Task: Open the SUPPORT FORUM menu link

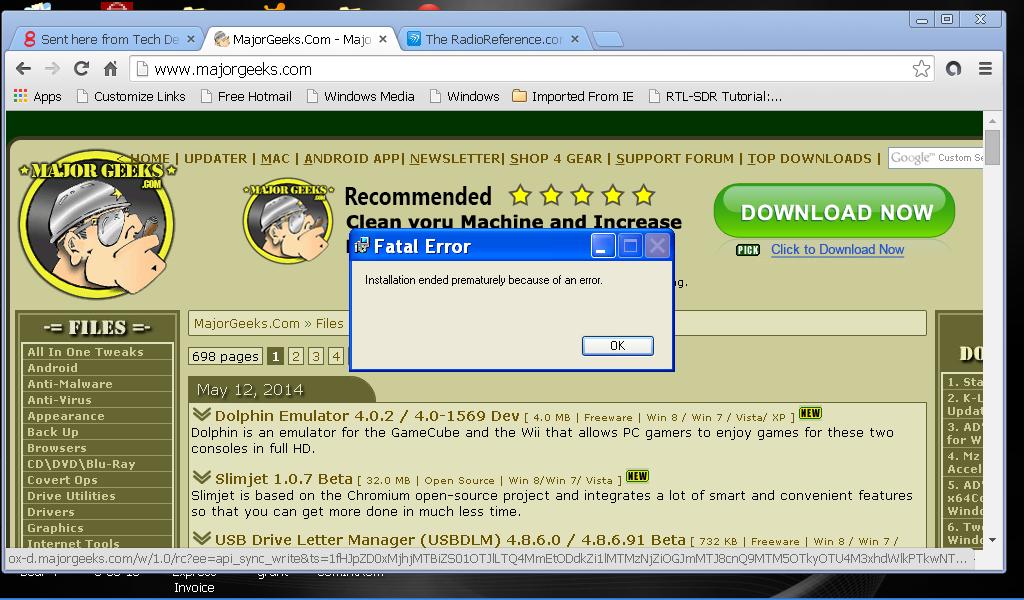Action: [x=675, y=159]
